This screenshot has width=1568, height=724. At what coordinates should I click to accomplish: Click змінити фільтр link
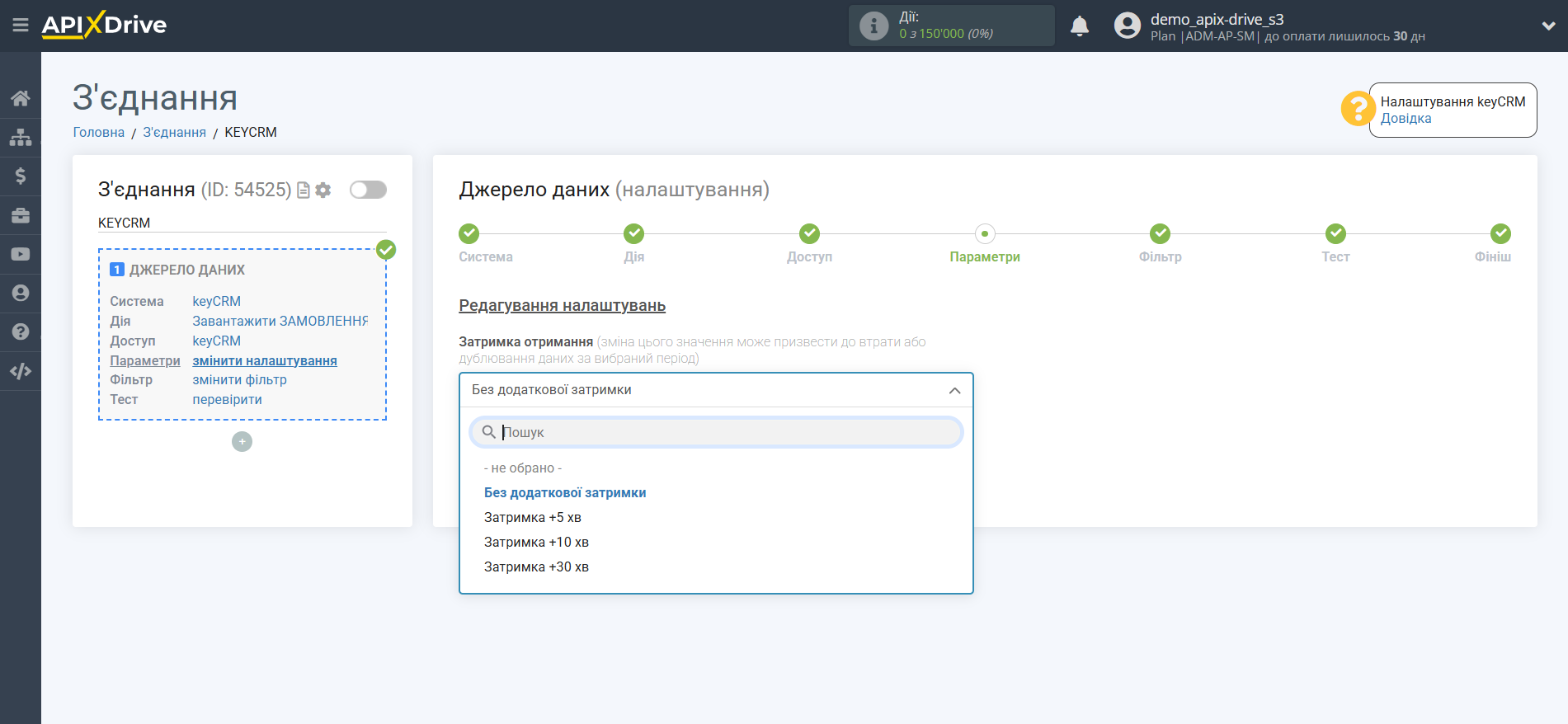pyautogui.click(x=239, y=379)
